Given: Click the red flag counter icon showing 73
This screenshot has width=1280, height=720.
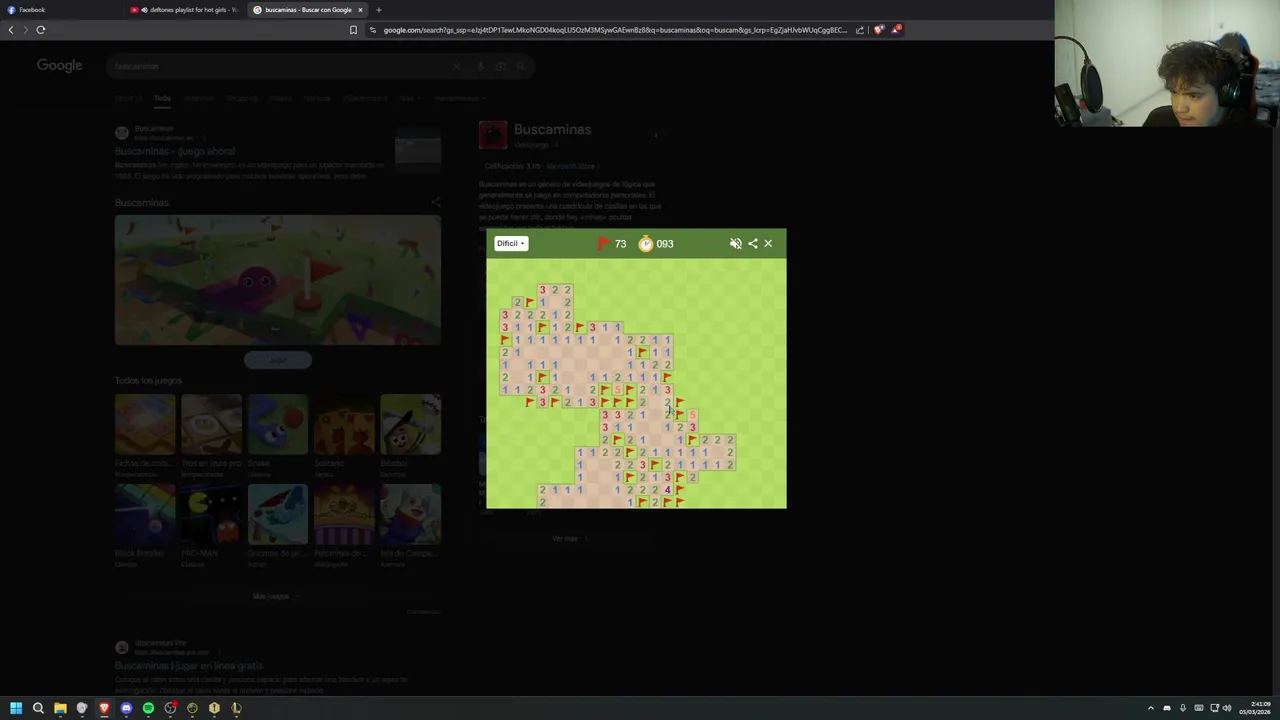Looking at the screenshot, I should pyautogui.click(x=604, y=243).
